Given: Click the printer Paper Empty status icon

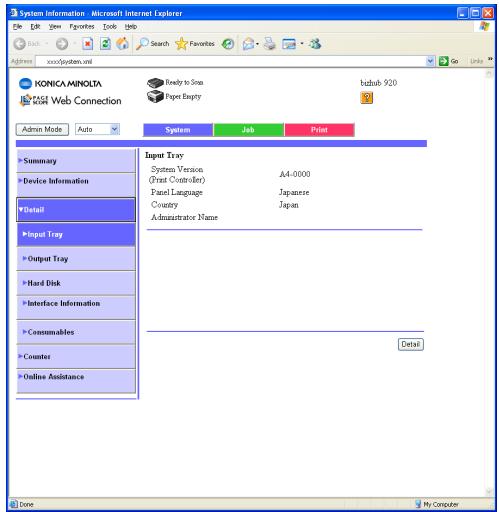Looking at the screenshot, I should (155, 97).
